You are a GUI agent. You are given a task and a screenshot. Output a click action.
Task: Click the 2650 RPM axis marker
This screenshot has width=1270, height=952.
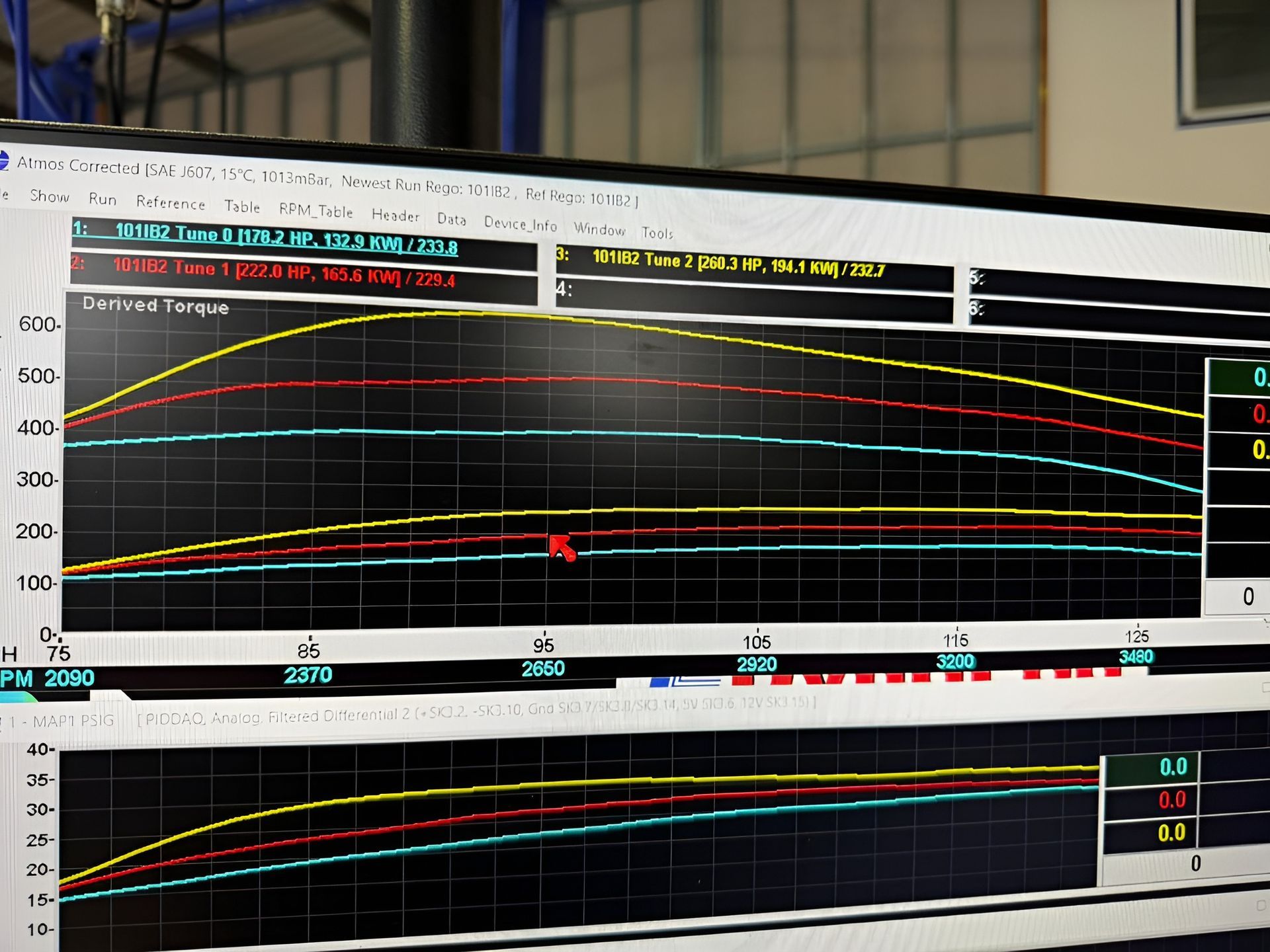pyautogui.click(x=542, y=668)
